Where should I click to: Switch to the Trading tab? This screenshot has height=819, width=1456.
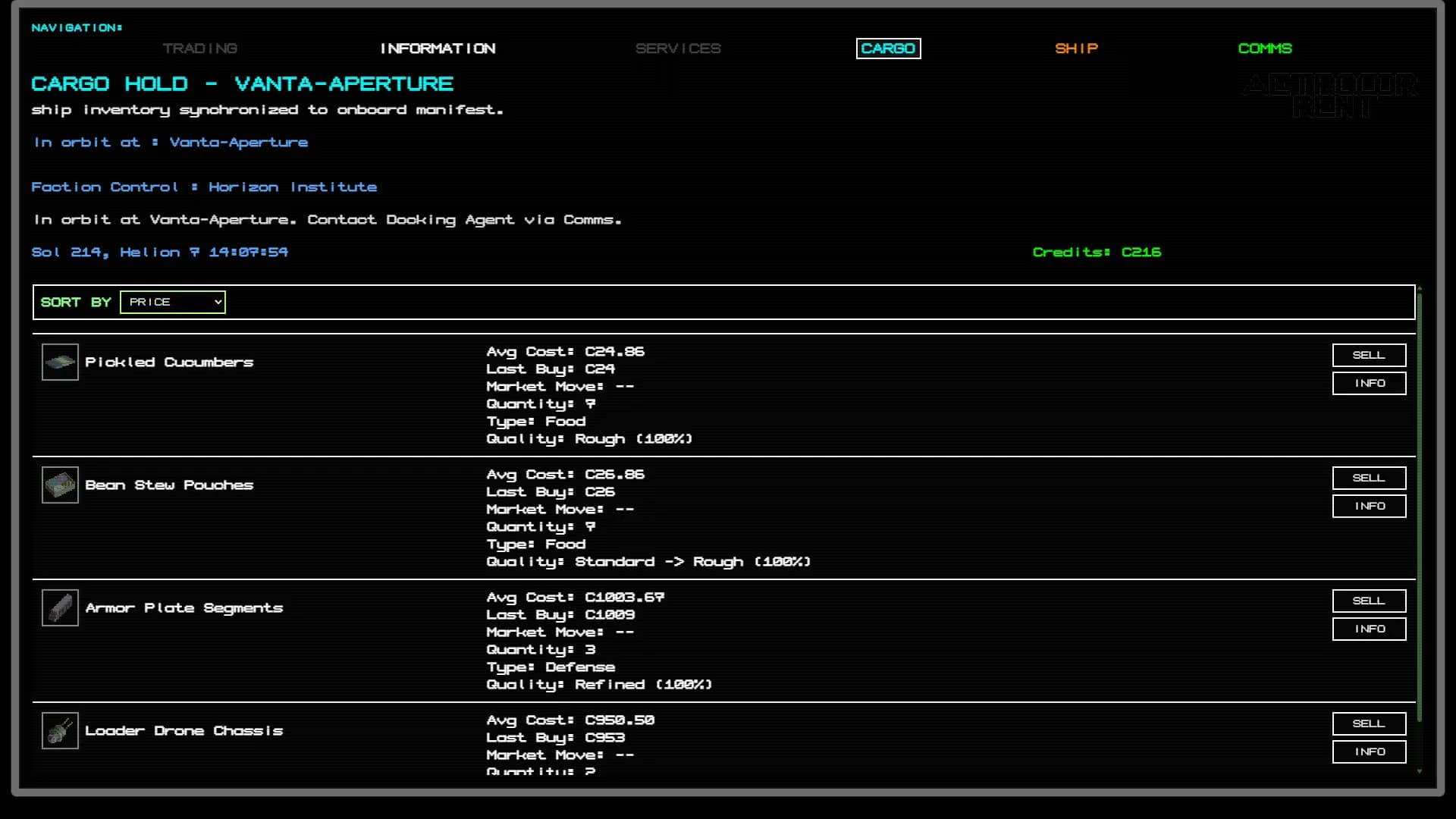[x=199, y=49]
